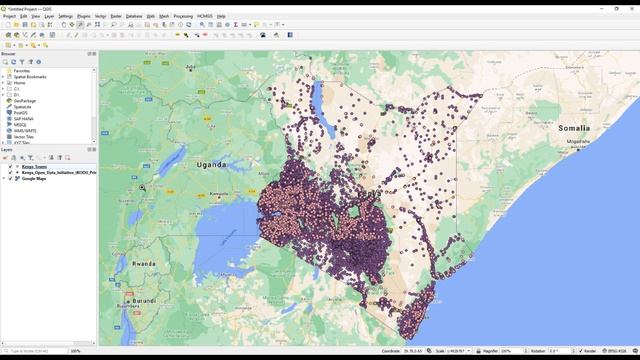
Task: Click the Layers panel horizontal scrollbar
Action: click(48, 343)
